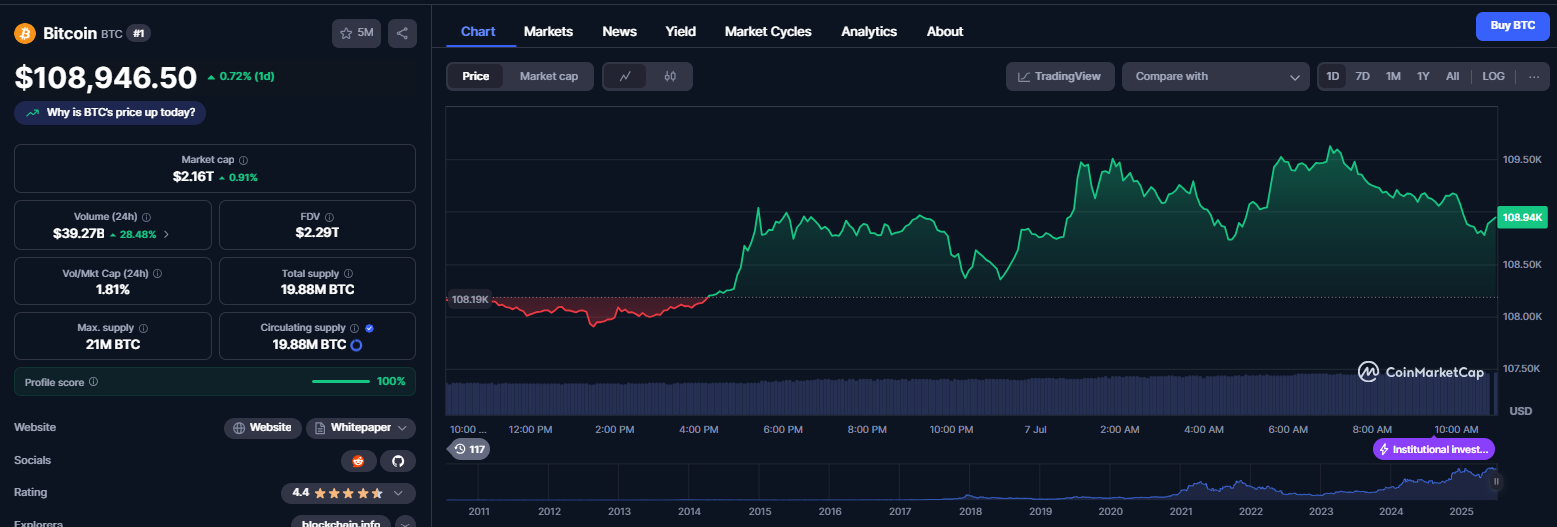Open the Reddit social icon
This screenshot has width=1557, height=527.
pyautogui.click(x=358, y=461)
